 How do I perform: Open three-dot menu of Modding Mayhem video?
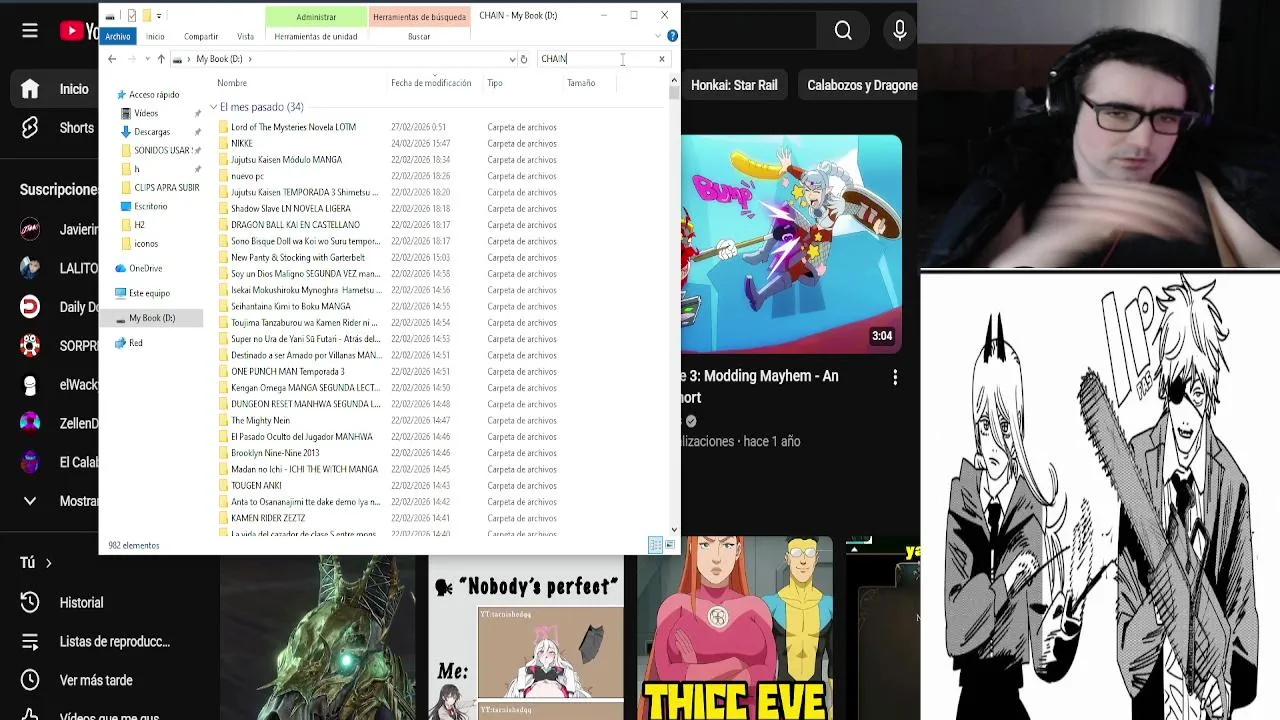click(895, 377)
